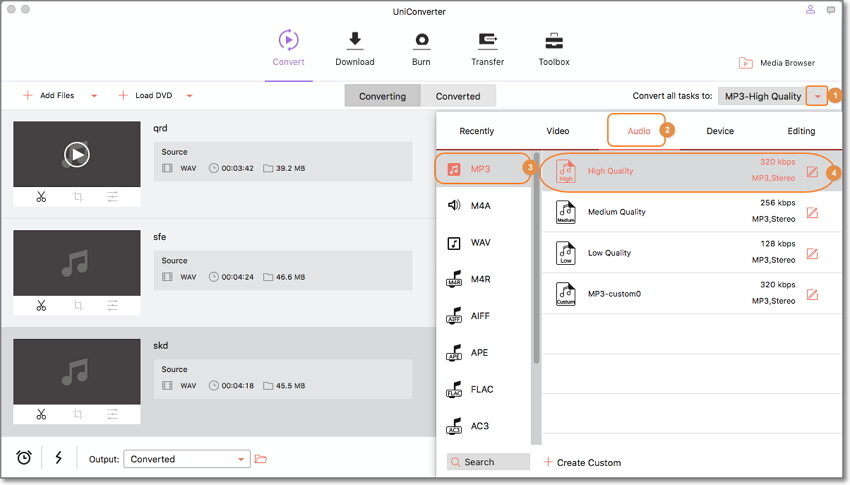Open trim scissors for skd
The image size is (850, 485).
41,415
